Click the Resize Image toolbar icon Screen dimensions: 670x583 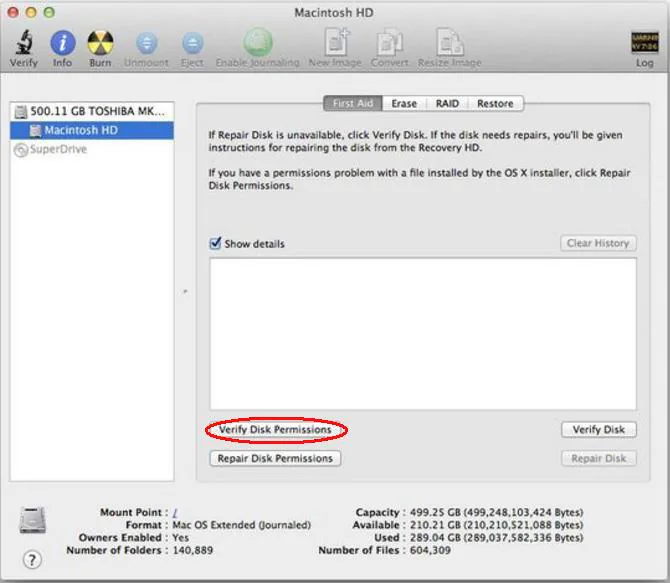pos(450,41)
